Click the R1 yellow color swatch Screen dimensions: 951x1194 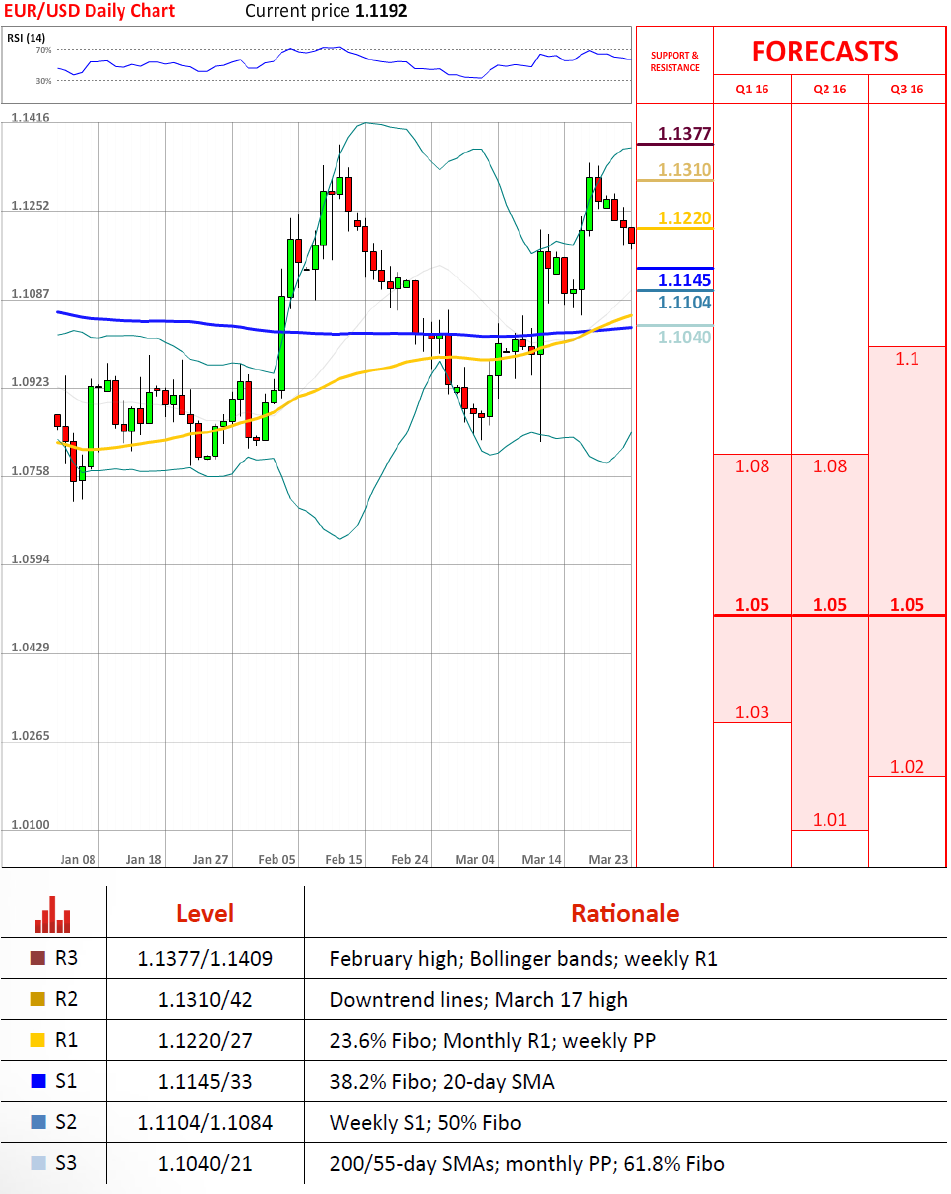pos(37,1040)
